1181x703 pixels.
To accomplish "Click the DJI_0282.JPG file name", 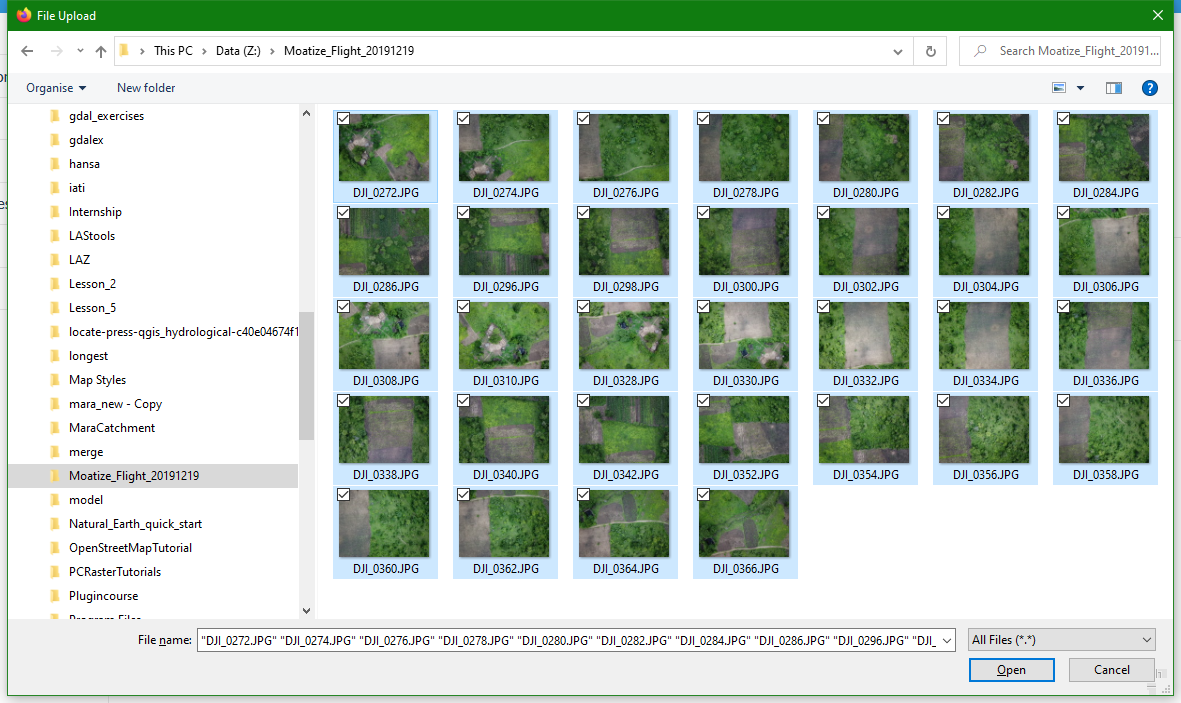I will pyautogui.click(x=985, y=192).
